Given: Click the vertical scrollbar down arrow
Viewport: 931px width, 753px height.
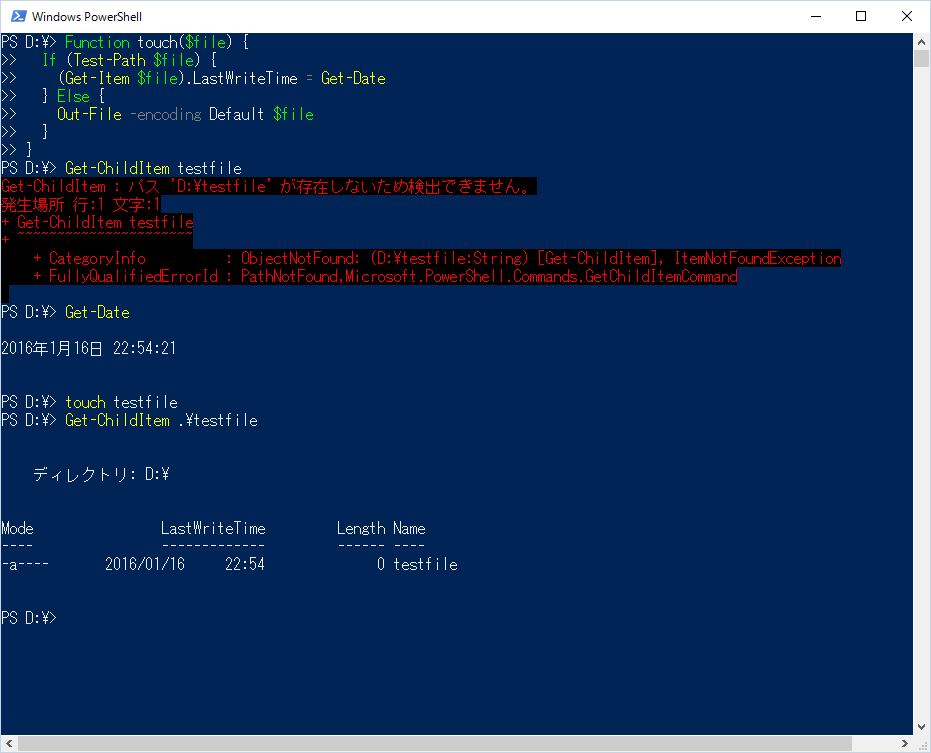Looking at the screenshot, I should tap(922, 728).
